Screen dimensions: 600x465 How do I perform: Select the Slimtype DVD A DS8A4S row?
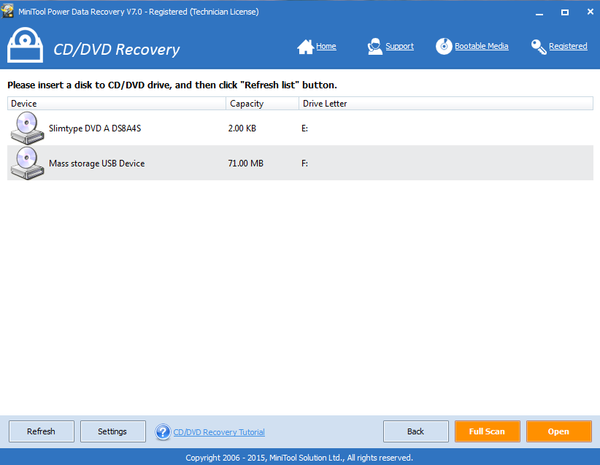point(300,128)
